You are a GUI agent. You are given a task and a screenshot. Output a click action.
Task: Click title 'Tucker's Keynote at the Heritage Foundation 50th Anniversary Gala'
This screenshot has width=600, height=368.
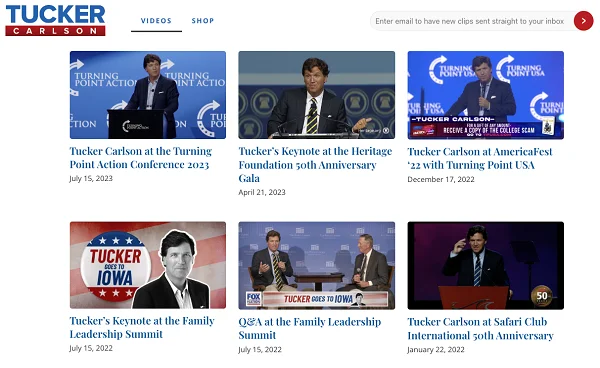[x=315, y=164]
